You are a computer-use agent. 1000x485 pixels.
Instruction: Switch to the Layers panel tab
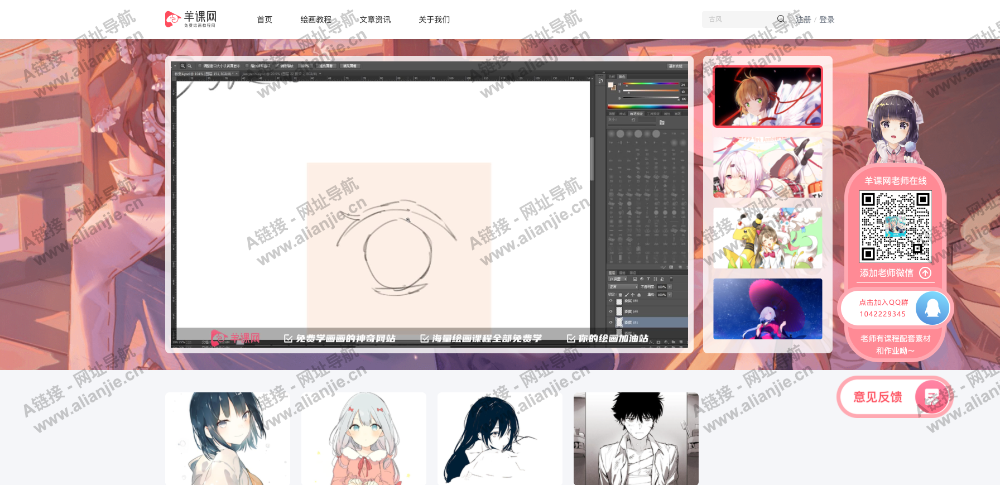click(x=612, y=273)
